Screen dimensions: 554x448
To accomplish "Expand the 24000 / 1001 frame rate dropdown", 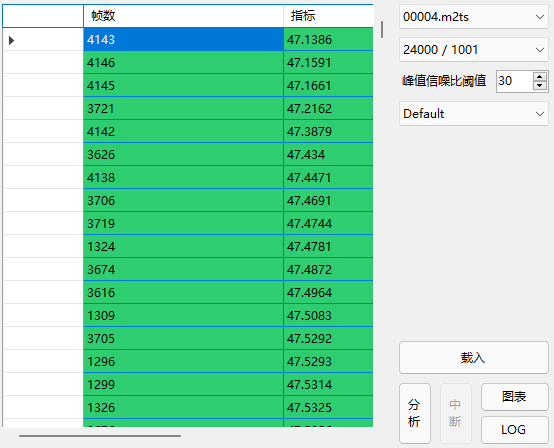I will pos(473,50).
